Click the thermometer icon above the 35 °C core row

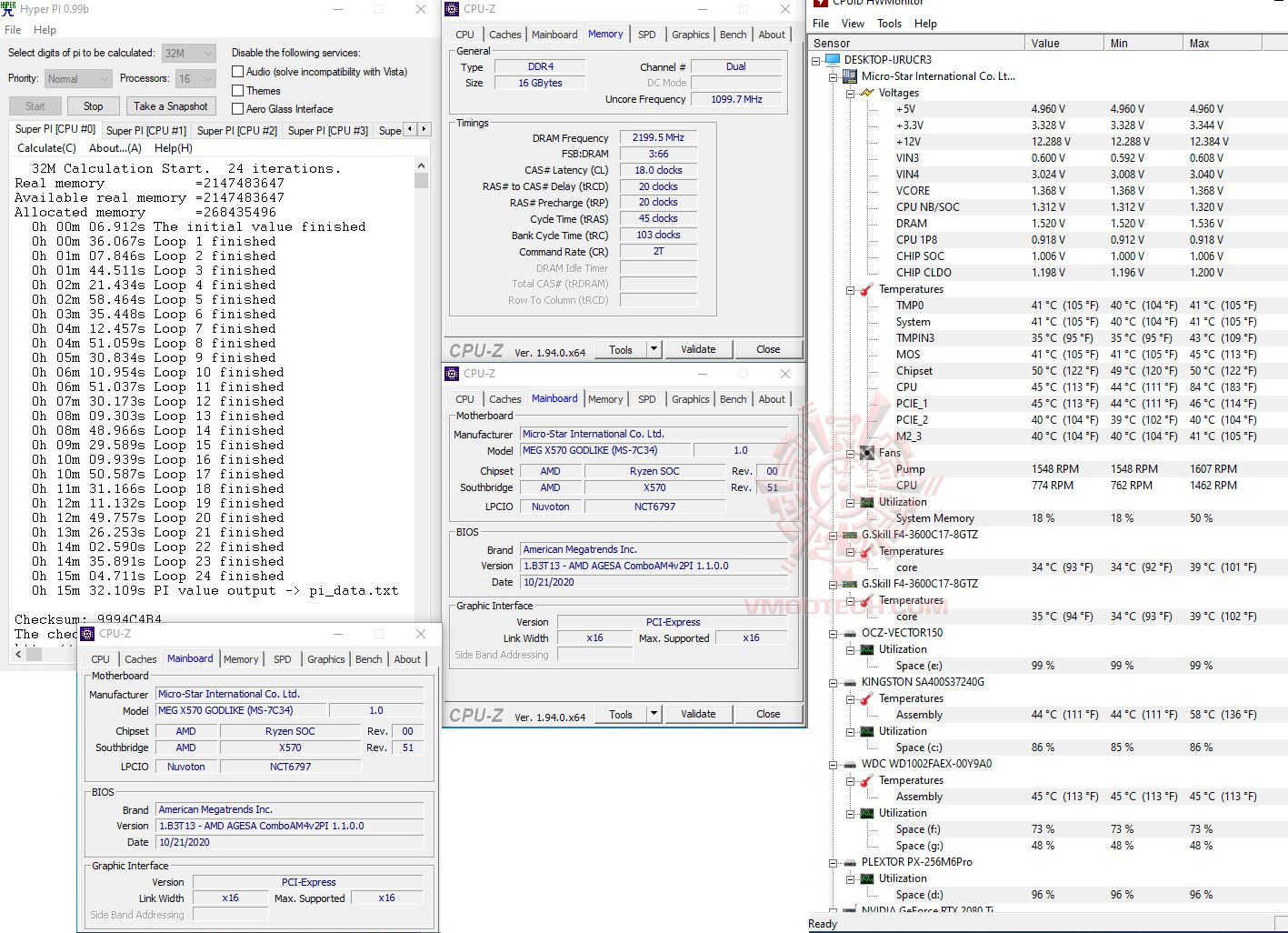(866, 600)
